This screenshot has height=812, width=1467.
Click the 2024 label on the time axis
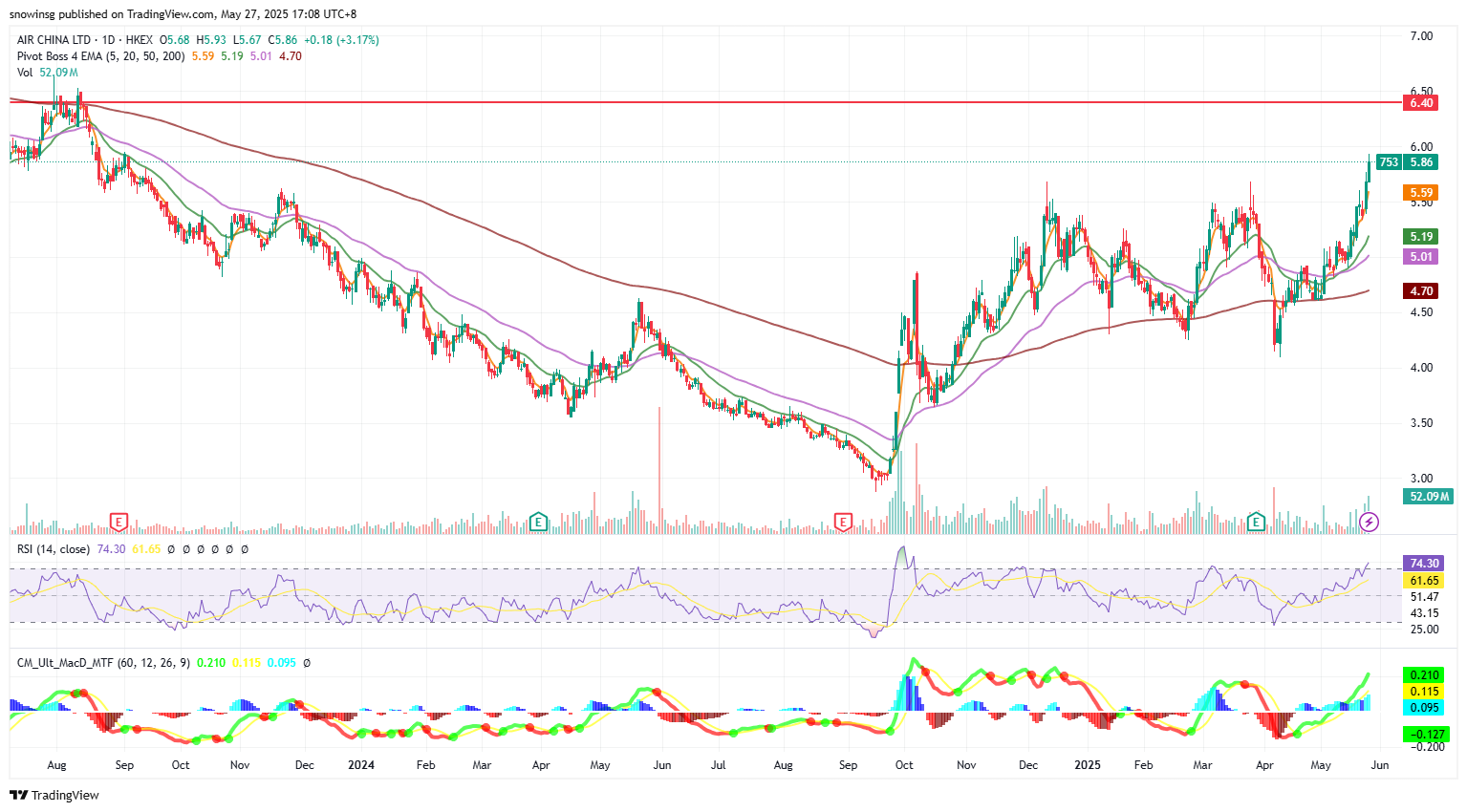(361, 765)
